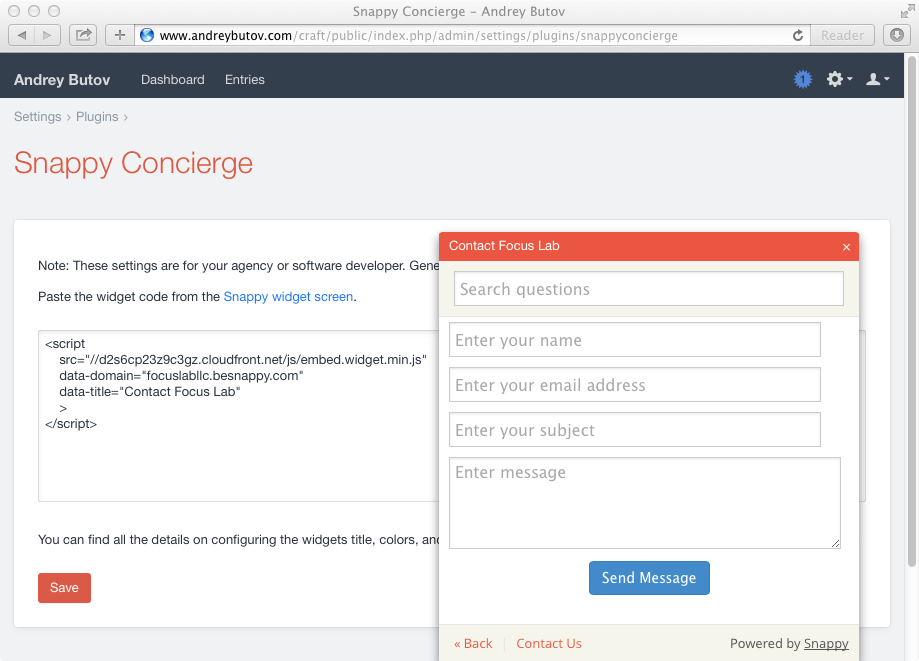
Task: Open the Share icon in Safari toolbar
Action: coord(83,35)
